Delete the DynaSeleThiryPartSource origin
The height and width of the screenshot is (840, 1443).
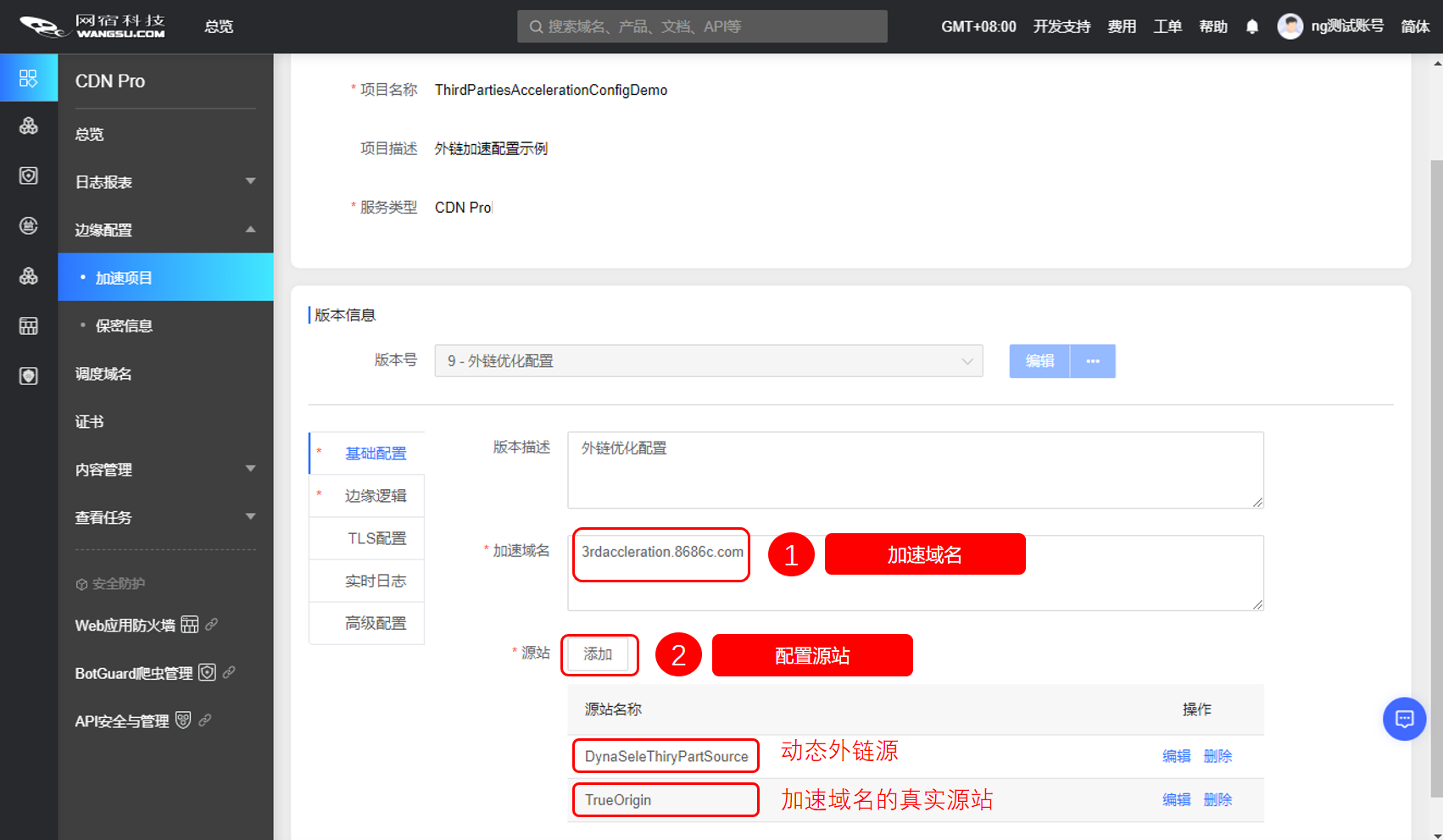click(1217, 756)
